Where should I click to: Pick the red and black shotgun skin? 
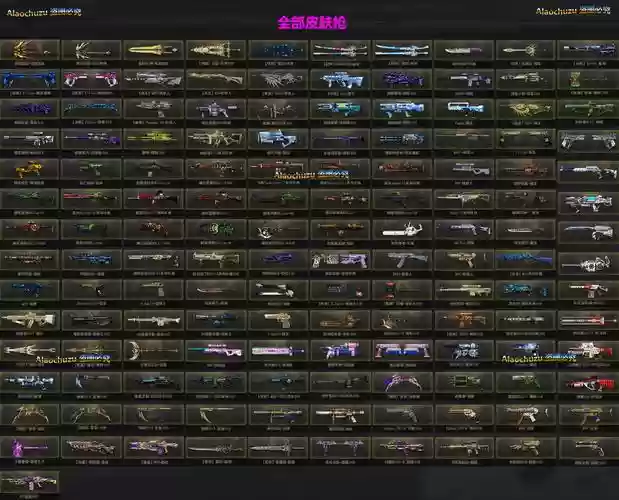(x=588, y=382)
